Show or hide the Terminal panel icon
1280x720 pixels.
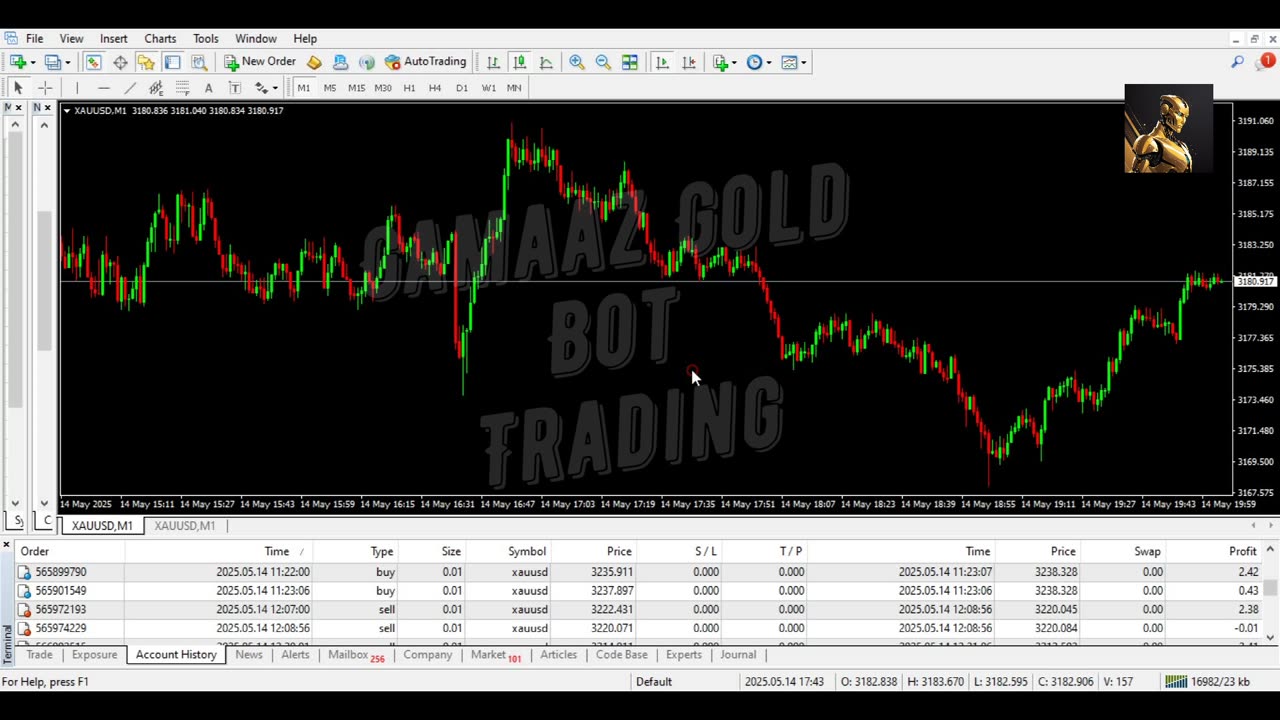click(x=172, y=62)
